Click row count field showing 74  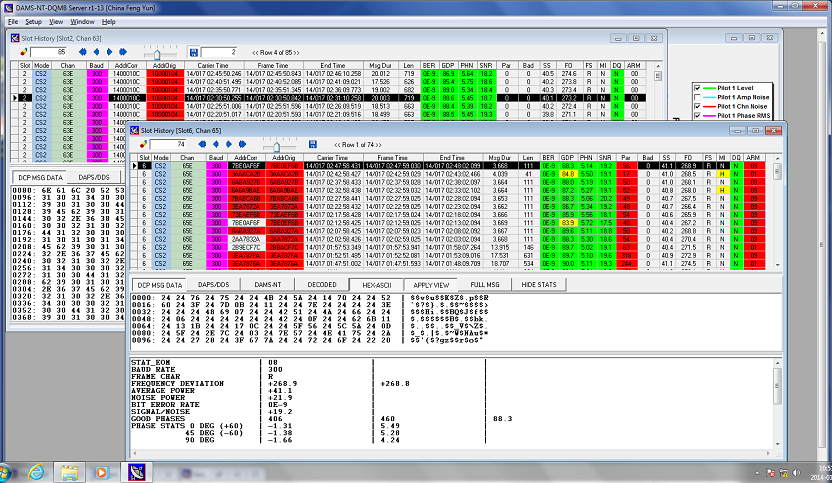point(168,144)
